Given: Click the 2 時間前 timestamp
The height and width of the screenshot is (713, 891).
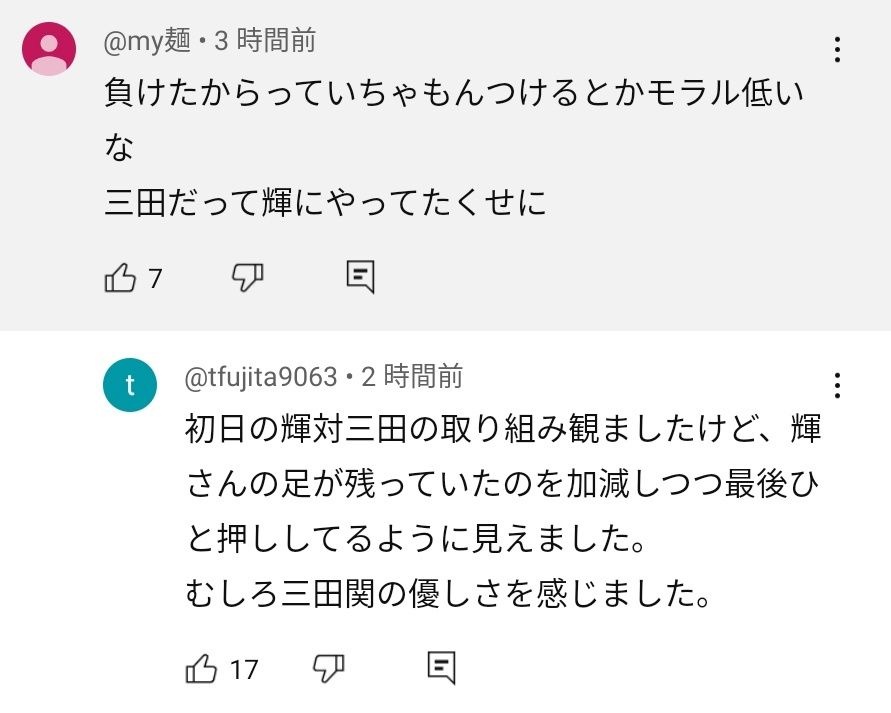Looking at the screenshot, I should click(x=412, y=377).
